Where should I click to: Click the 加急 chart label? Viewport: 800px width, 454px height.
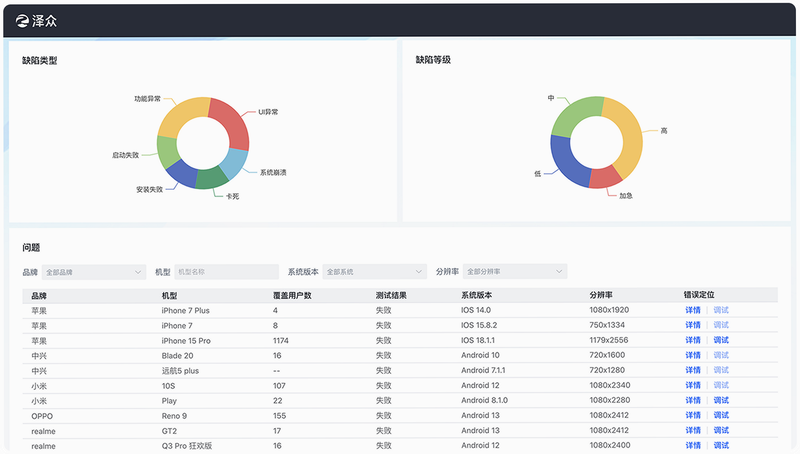tap(626, 195)
